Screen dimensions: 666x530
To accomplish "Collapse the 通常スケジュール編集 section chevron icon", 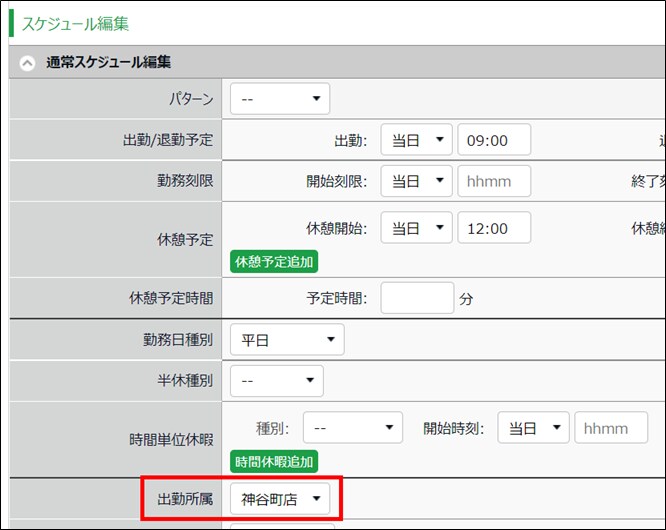I will [x=27, y=62].
